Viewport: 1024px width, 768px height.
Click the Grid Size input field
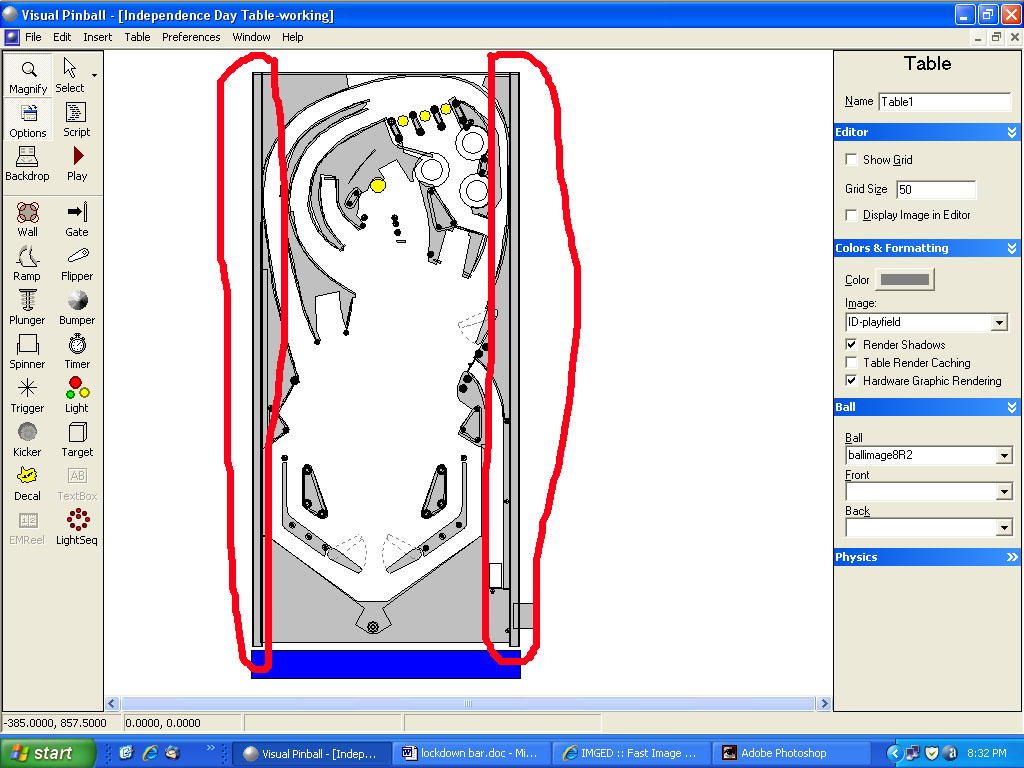[935, 189]
